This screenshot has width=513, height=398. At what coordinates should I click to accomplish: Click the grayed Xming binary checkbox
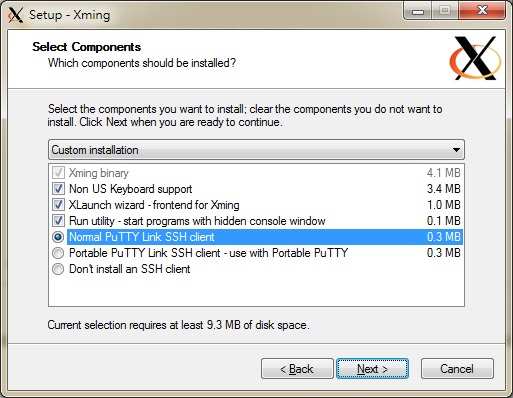[58, 173]
